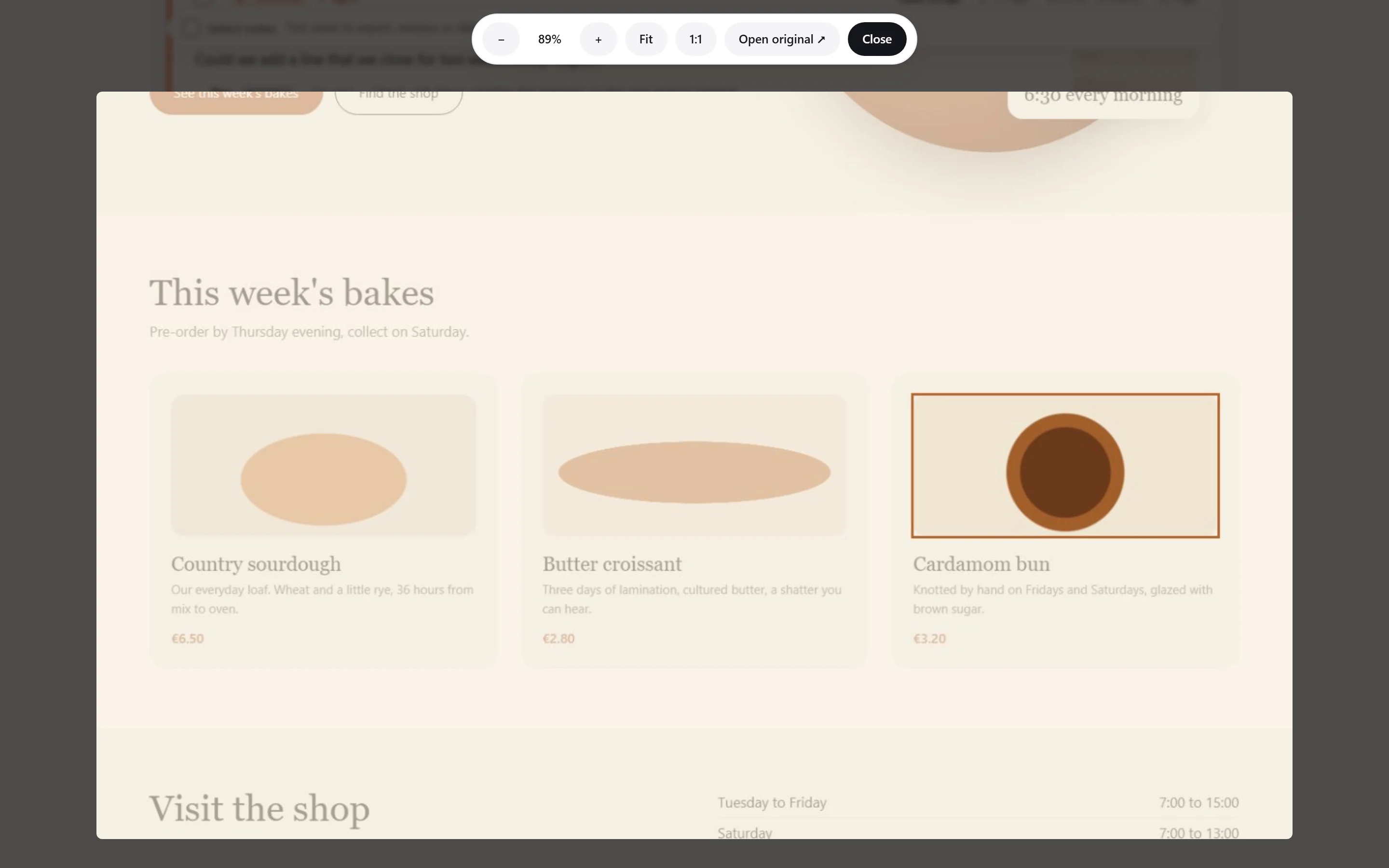Click the Tuesday to Friday row label
This screenshot has width=1389, height=868.
pyautogui.click(x=772, y=802)
